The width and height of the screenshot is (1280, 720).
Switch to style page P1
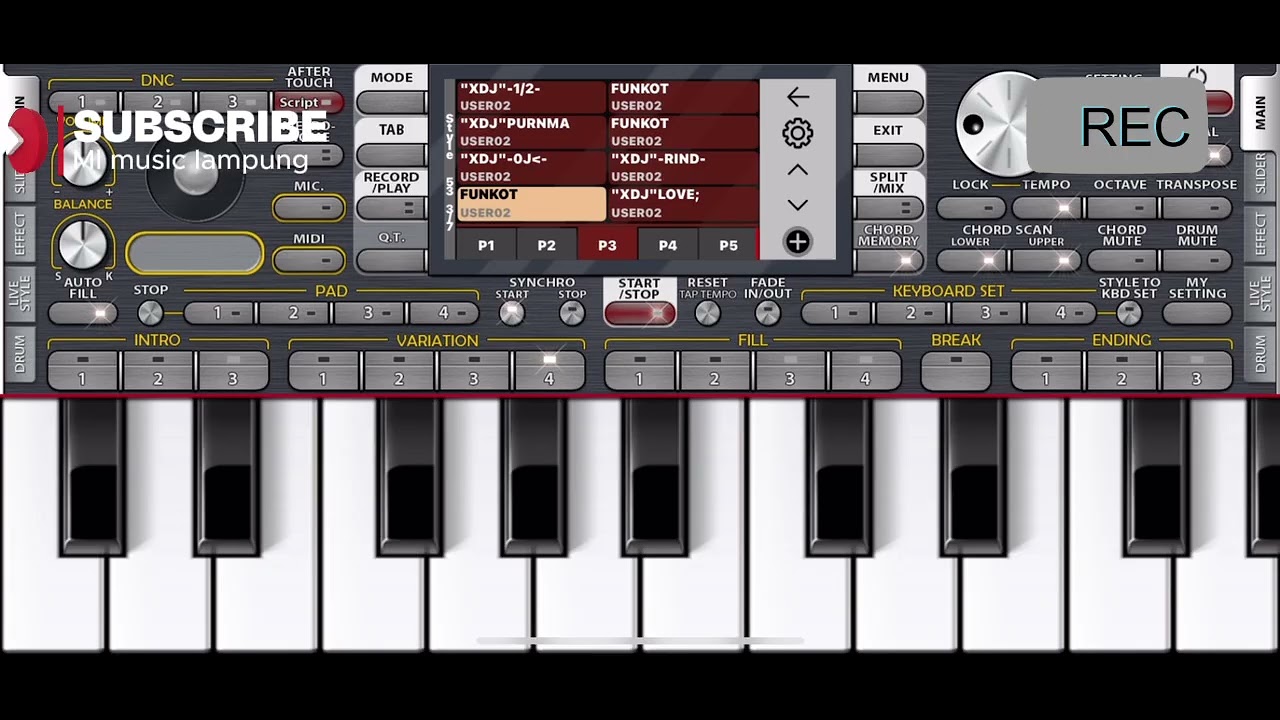click(486, 245)
